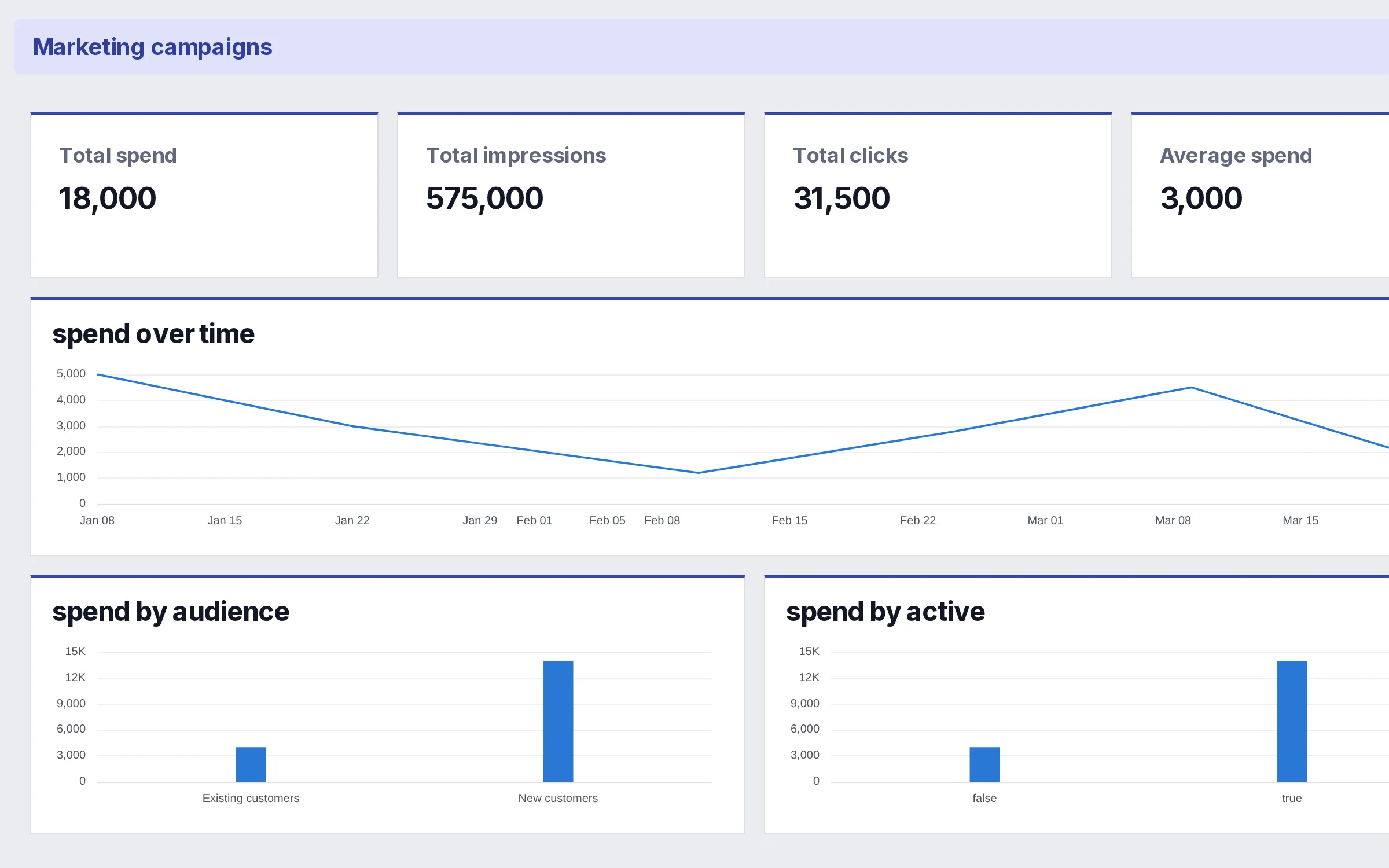Viewport: 1389px width, 868px height.
Task: Click the line's starting point at Jan 08
Action: point(98,374)
